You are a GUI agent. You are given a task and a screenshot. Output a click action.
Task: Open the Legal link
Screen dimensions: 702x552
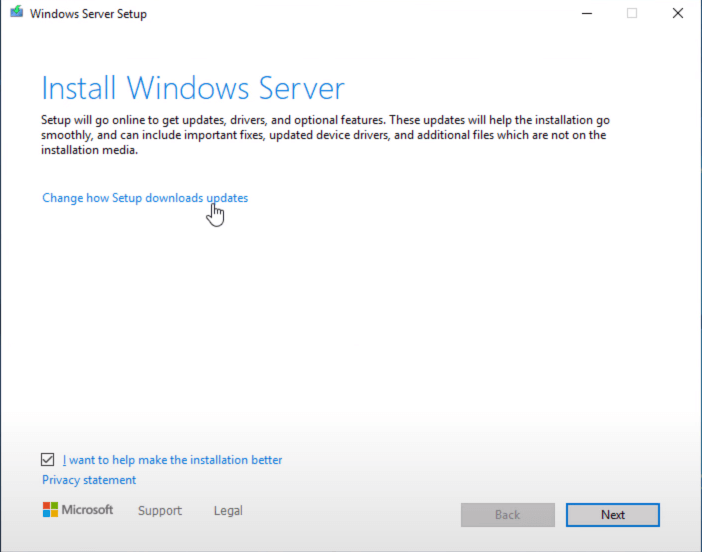[x=228, y=511]
